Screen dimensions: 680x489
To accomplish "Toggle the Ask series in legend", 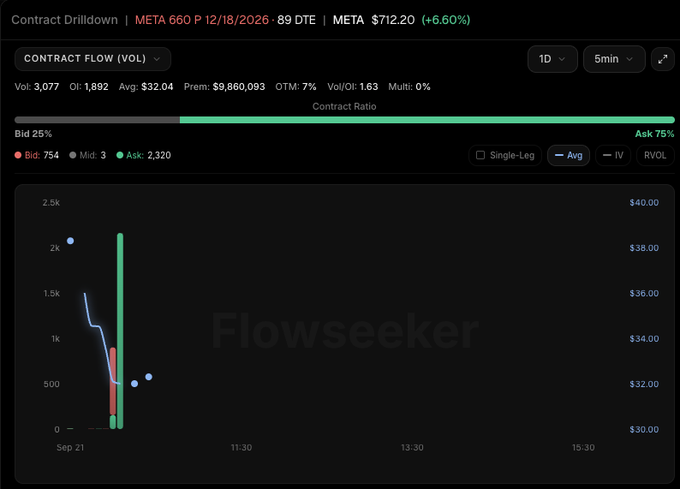I will click(144, 155).
